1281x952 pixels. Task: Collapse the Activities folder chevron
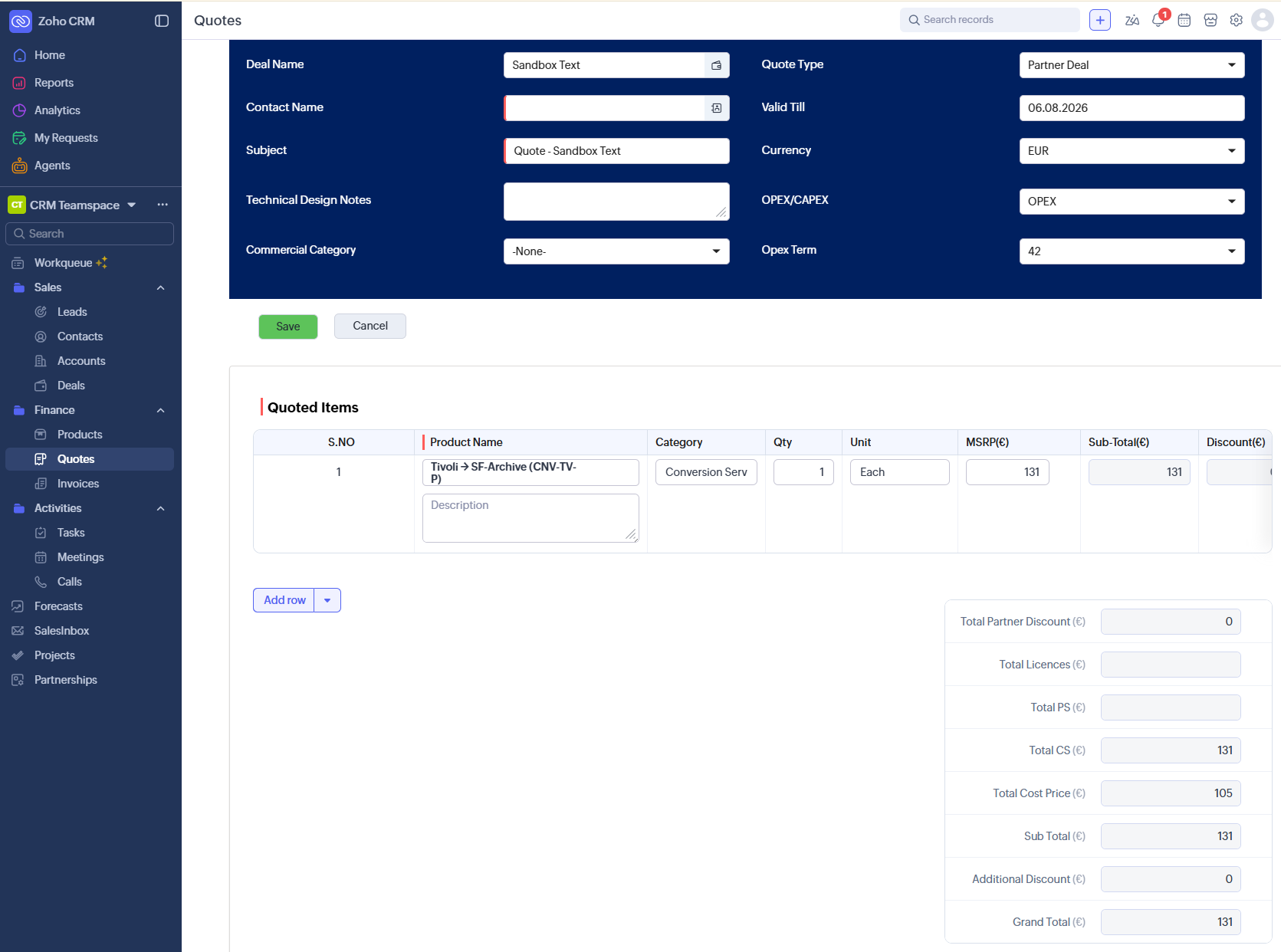pyautogui.click(x=161, y=508)
